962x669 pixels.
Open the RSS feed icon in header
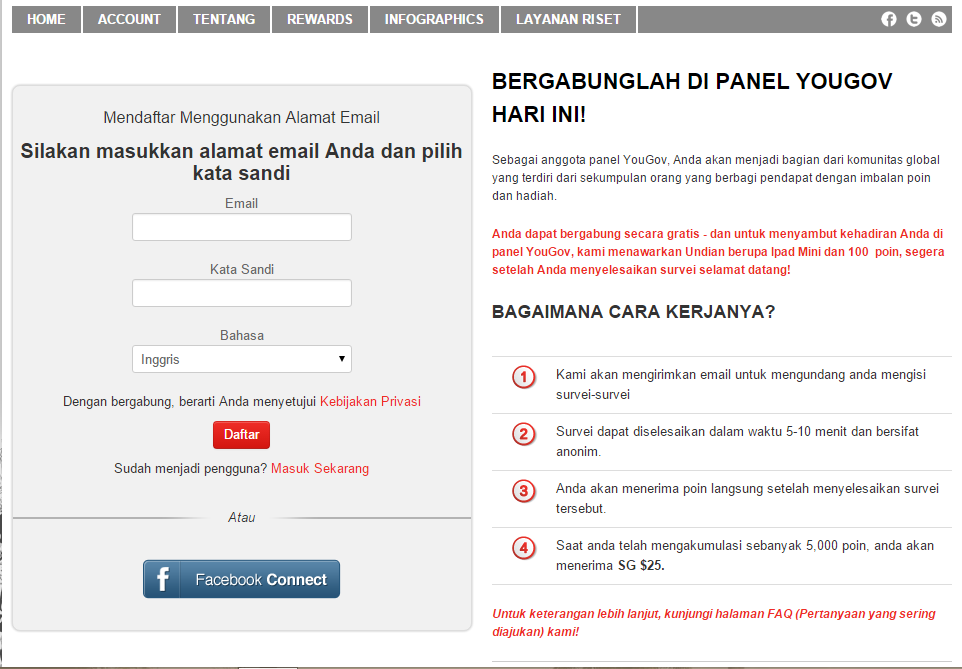(939, 19)
